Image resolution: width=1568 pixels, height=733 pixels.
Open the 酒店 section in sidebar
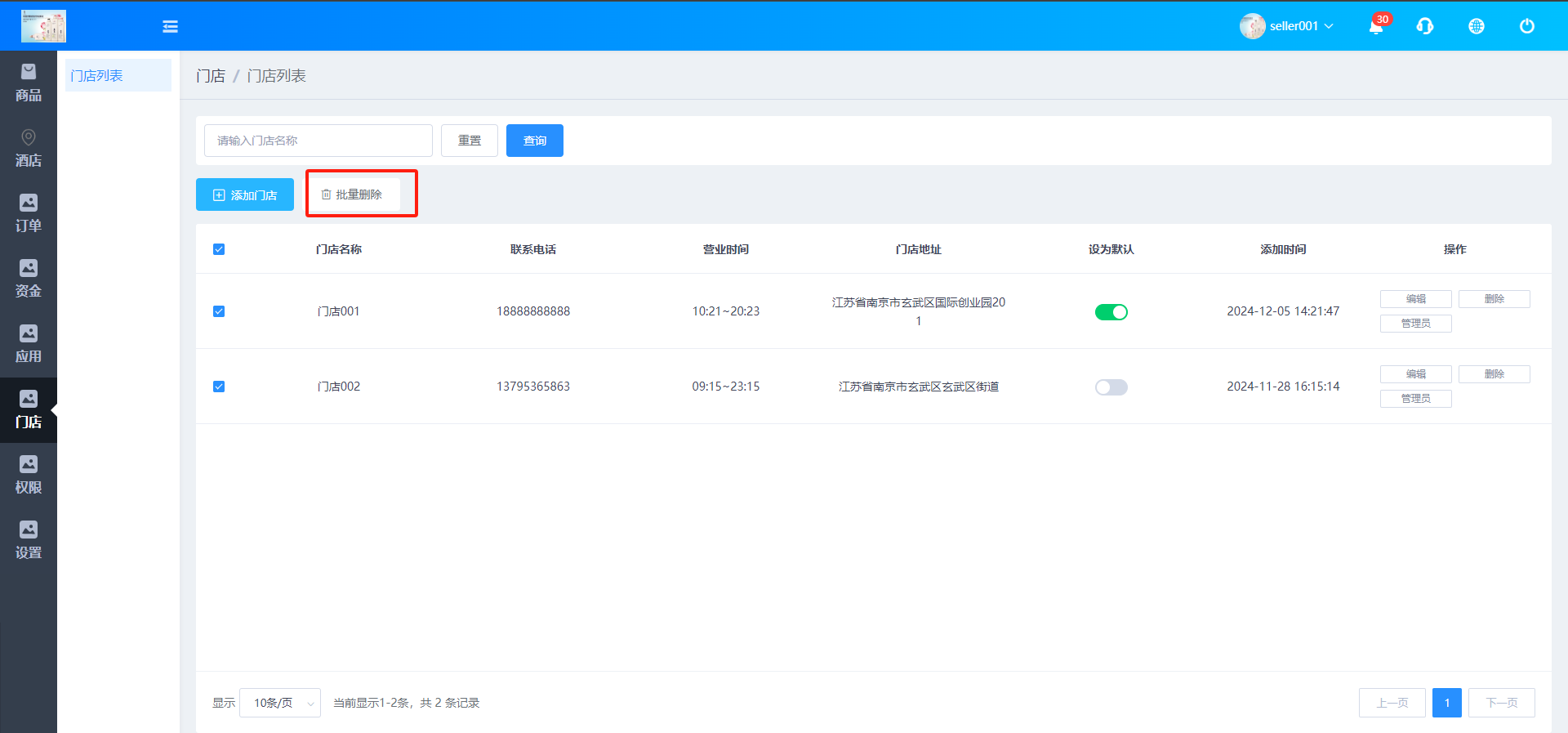click(29, 149)
